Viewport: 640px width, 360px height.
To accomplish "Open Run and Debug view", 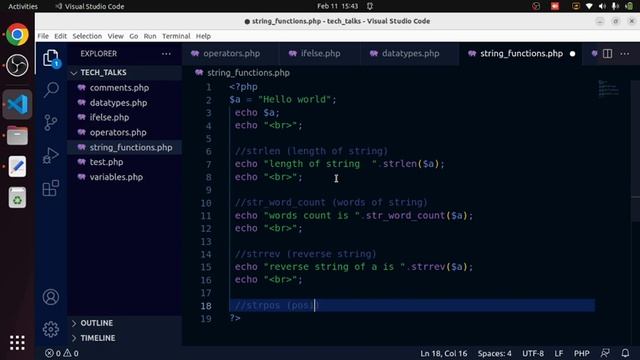I will (51, 156).
